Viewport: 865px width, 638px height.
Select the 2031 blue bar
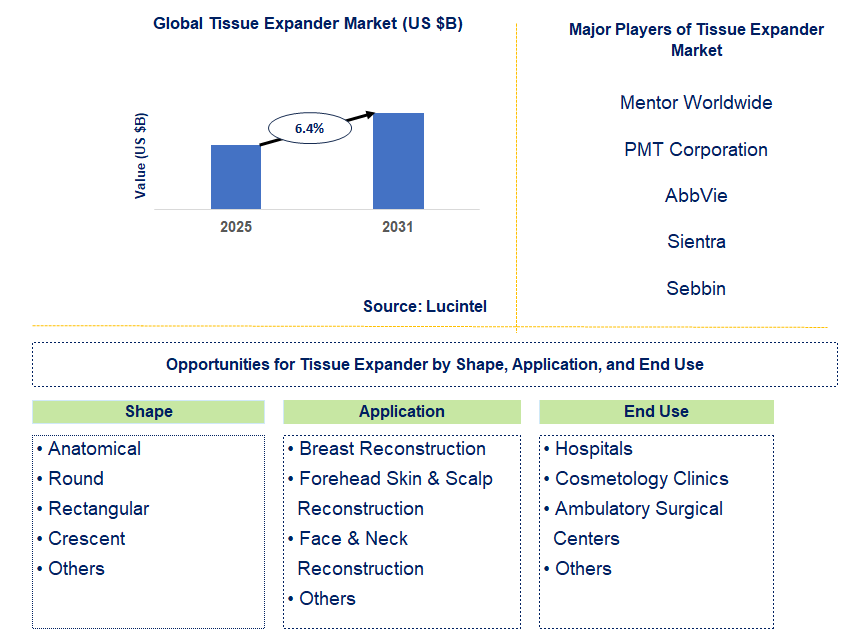coord(398,161)
